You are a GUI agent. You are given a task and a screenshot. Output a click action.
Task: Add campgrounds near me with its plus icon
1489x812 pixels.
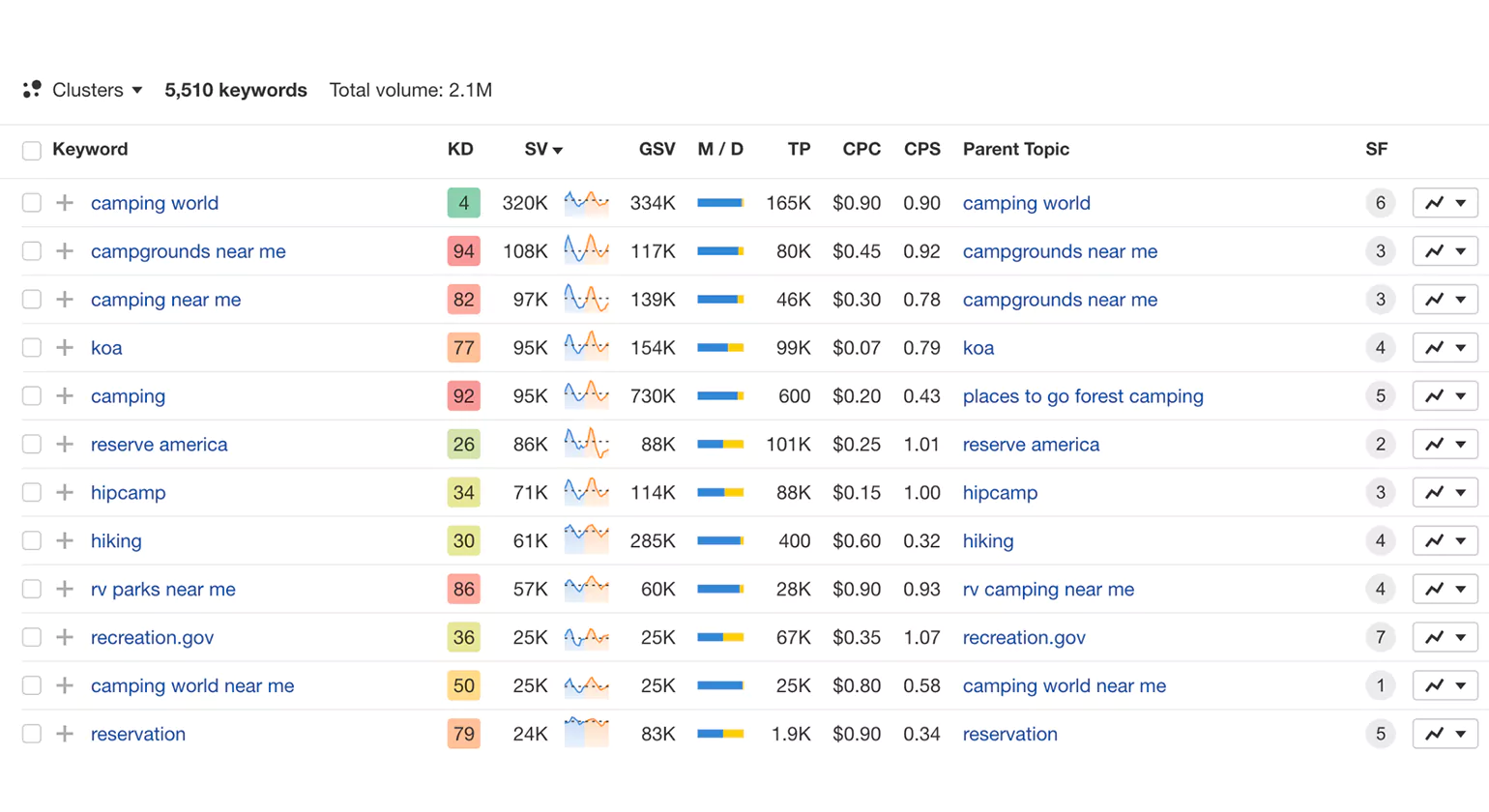[x=65, y=251]
